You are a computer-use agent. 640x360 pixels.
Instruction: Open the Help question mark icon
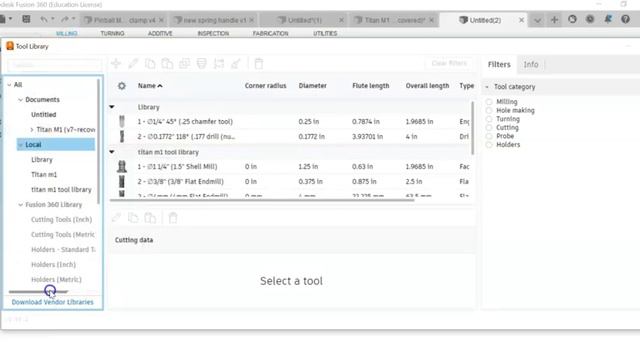(x=625, y=19)
